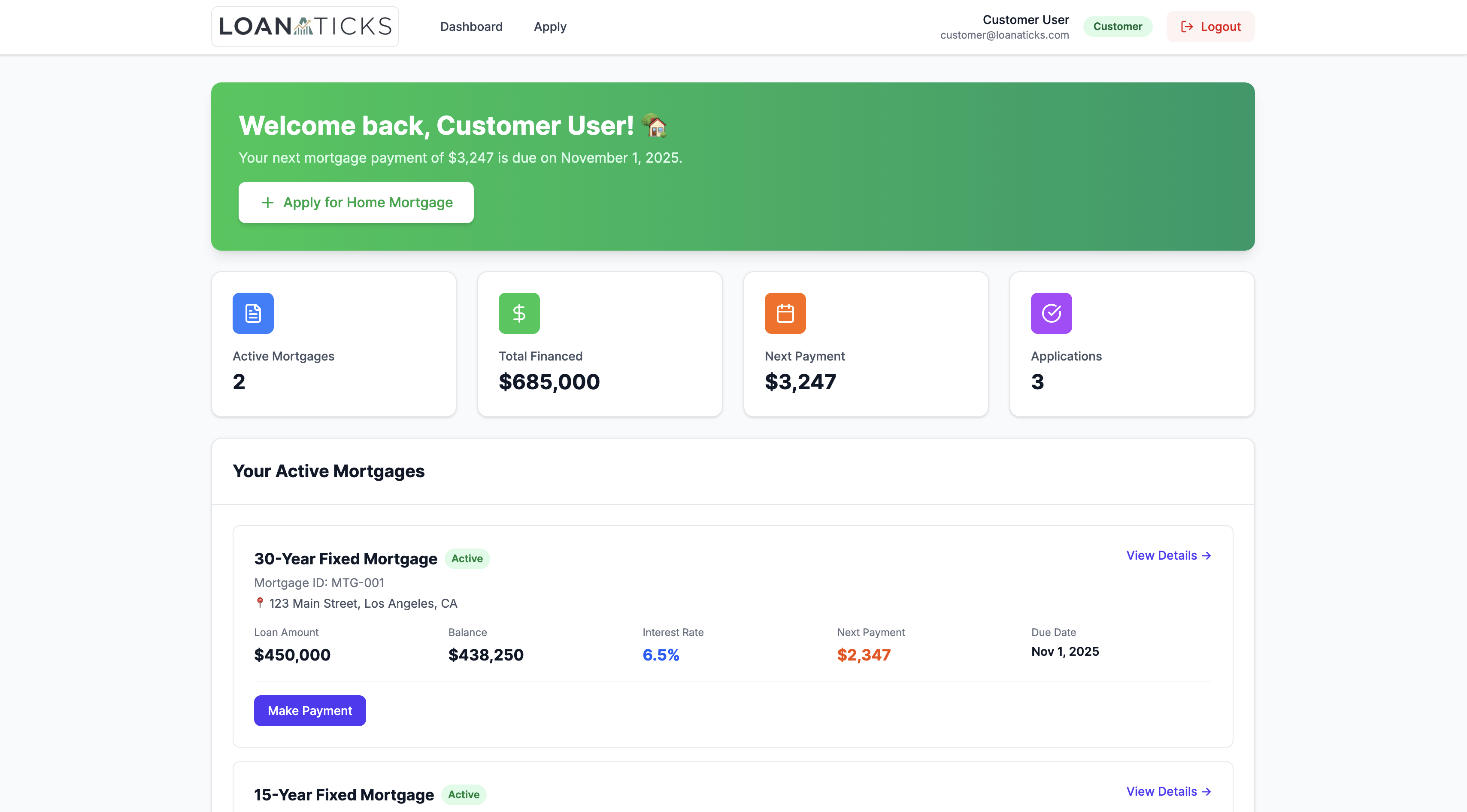Click the Active Mortgages stat card

334,344
